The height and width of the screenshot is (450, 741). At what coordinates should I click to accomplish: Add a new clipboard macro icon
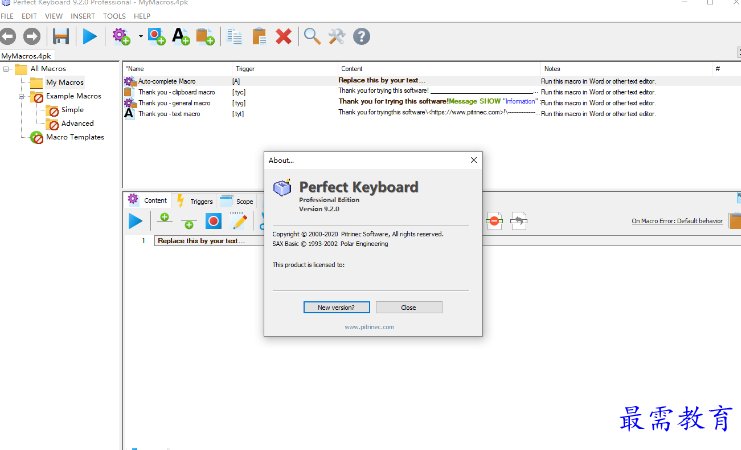[x=205, y=36]
